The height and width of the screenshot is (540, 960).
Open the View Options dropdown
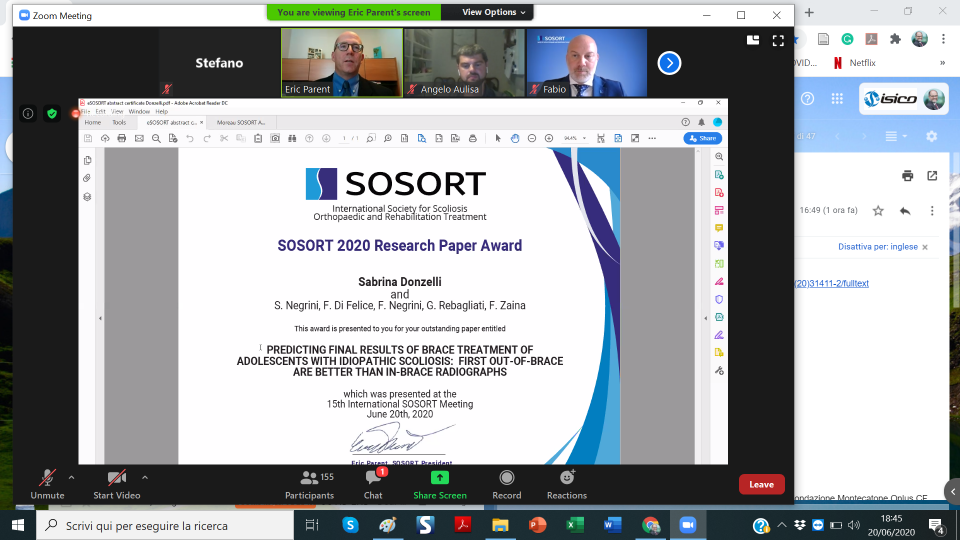click(x=493, y=12)
